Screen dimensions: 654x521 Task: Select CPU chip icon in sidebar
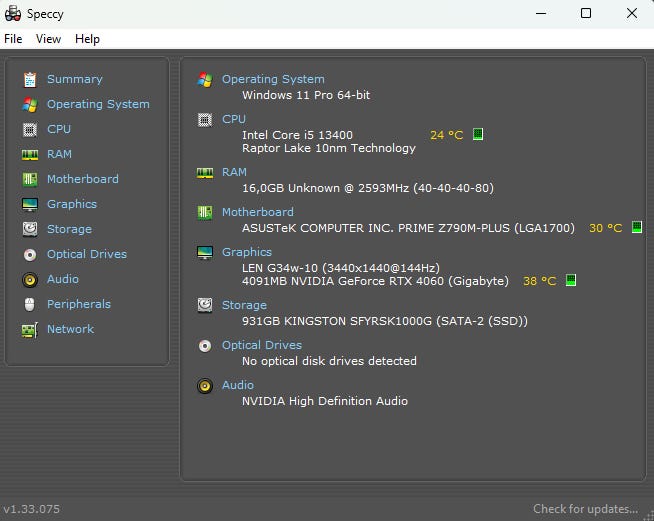pyautogui.click(x=30, y=129)
